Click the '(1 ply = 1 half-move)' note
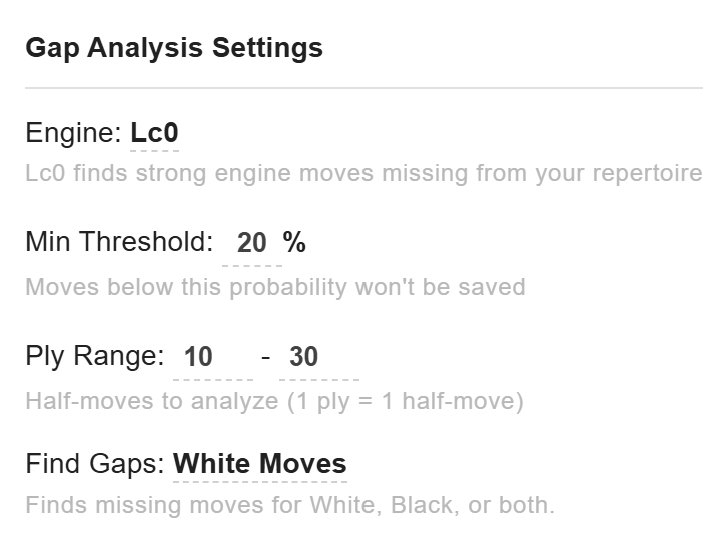Screen dimensions: 728x550 405,402
